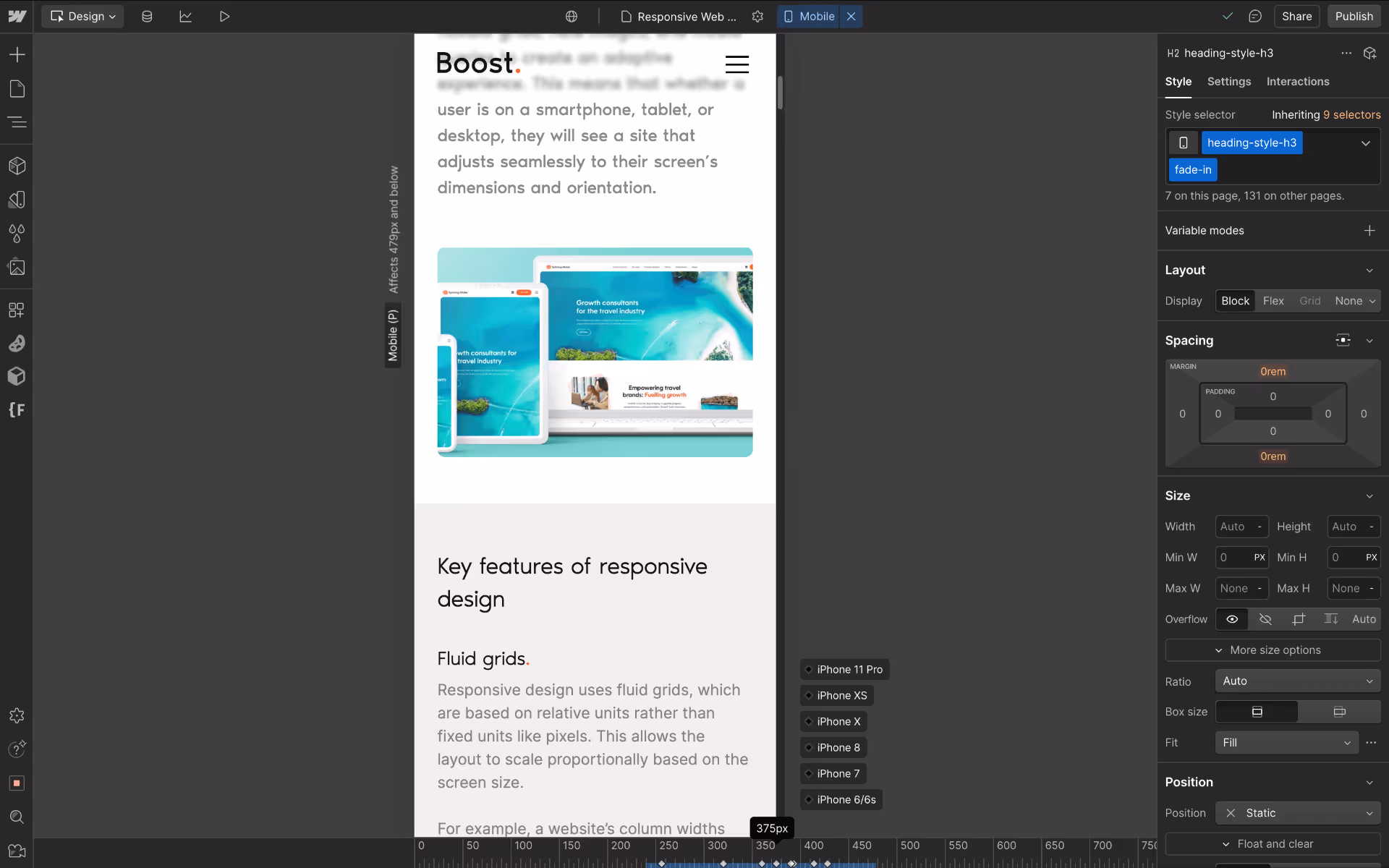Open the Fit dropdown showing Fill
This screenshot has height=868, width=1389.
click(x=1286, y=742)
